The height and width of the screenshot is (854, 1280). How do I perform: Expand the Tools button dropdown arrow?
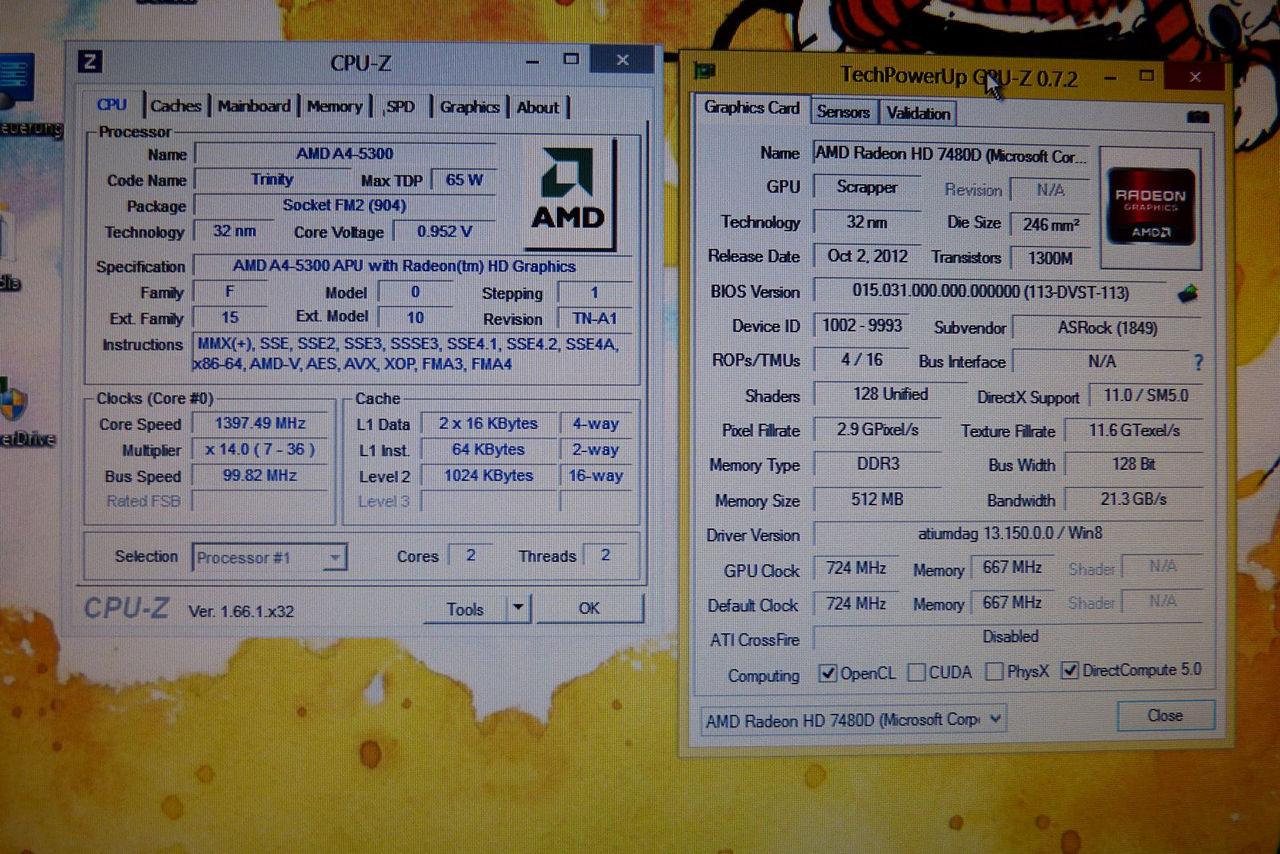(x=517, y=608)
